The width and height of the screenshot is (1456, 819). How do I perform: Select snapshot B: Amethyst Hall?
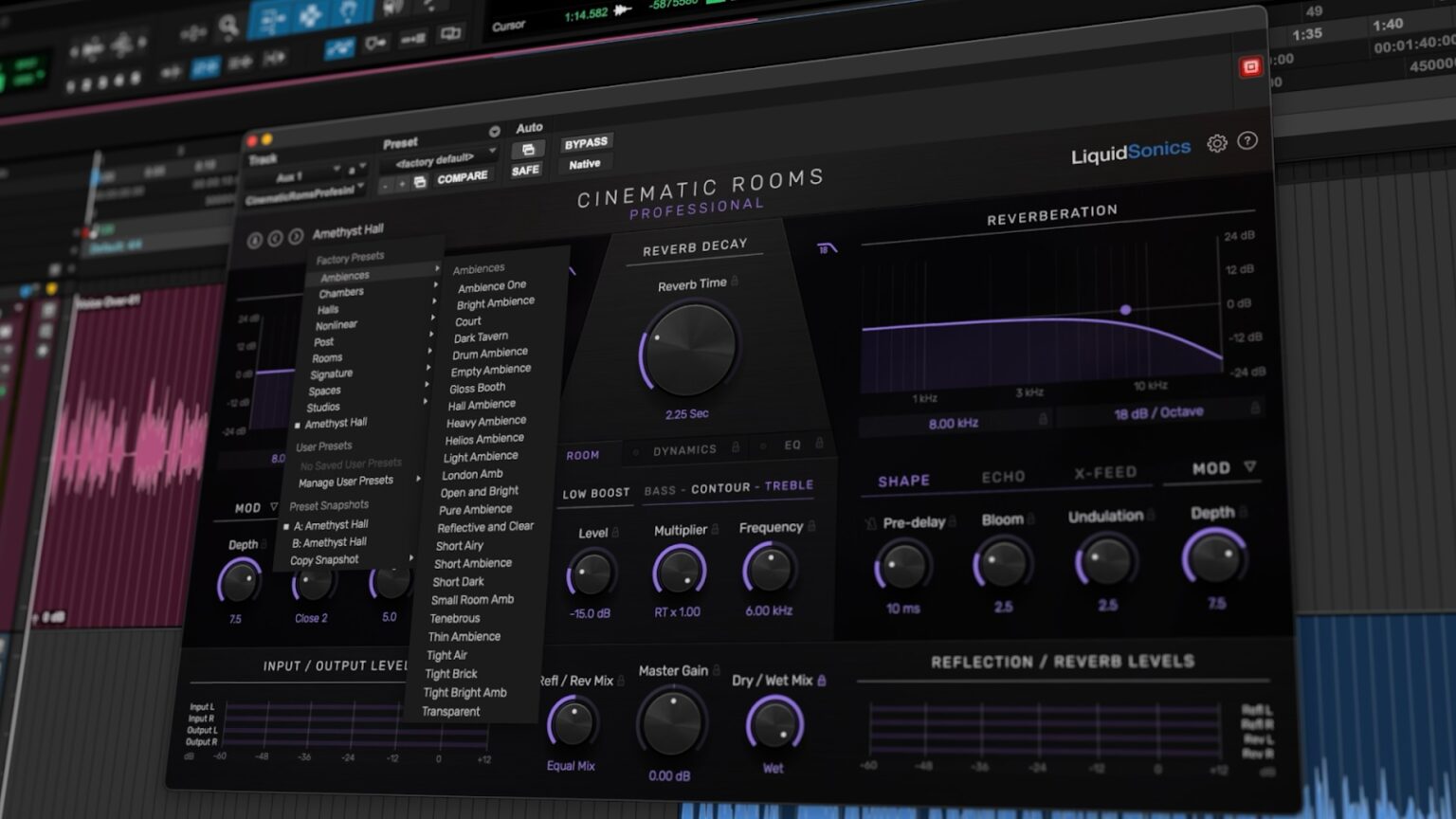331,541
